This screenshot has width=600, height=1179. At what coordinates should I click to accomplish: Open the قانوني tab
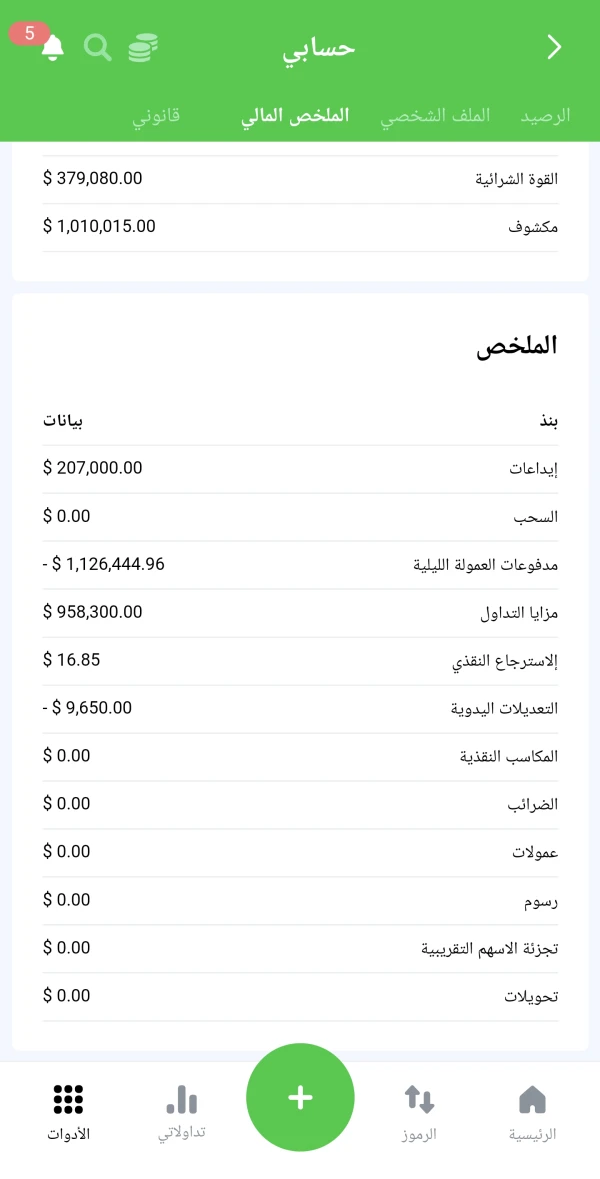coord(156,115)
